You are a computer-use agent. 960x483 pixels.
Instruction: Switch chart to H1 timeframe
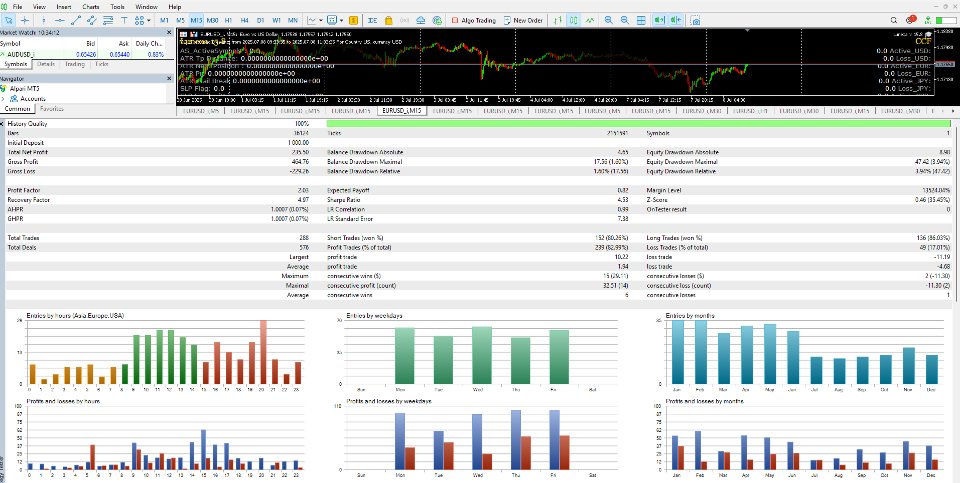[229, 20]
